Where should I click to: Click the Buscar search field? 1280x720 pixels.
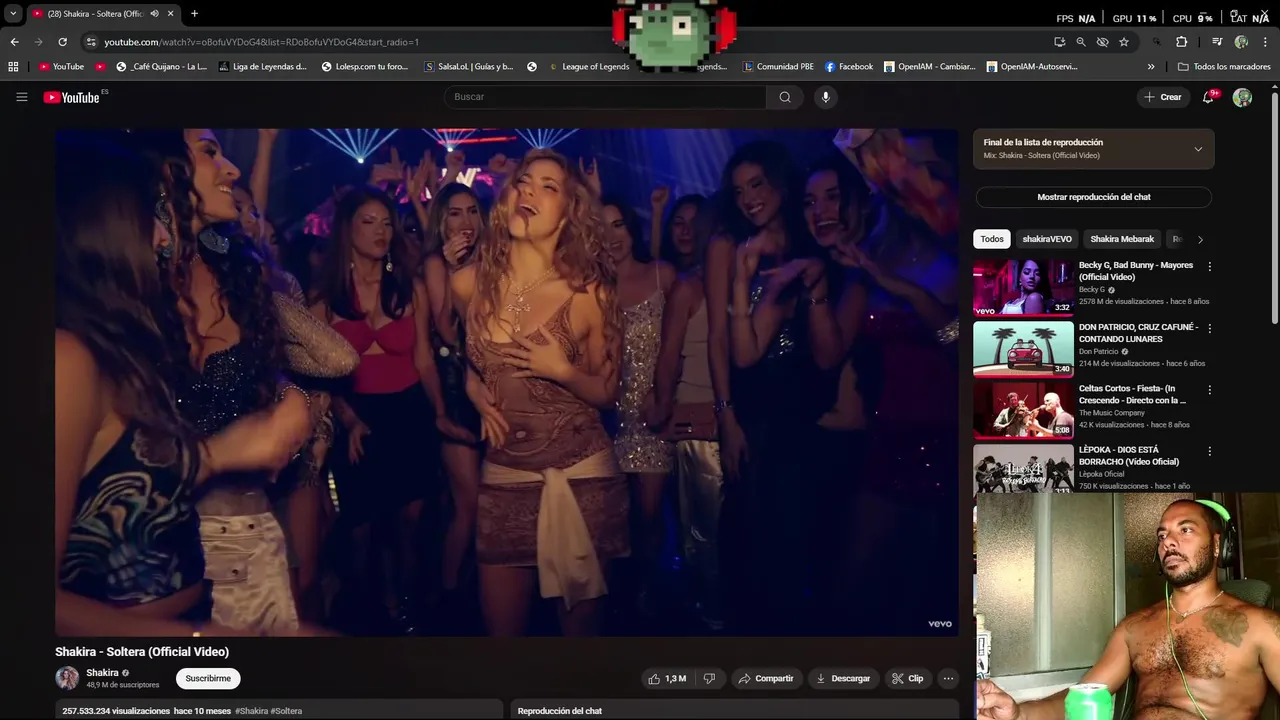tap(606, 97)
